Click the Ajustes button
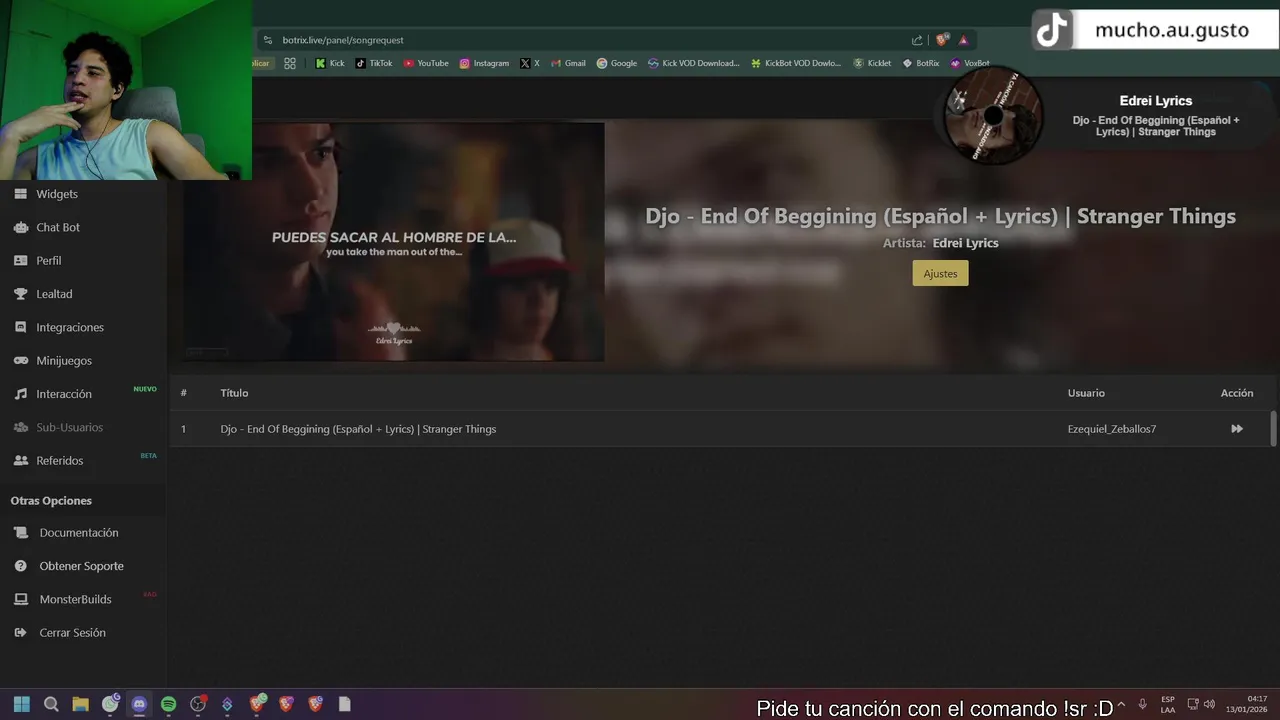 940,273
